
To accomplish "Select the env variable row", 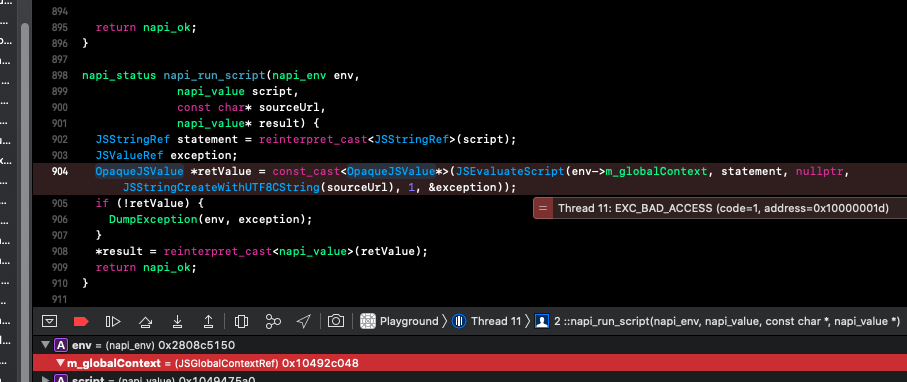I will pos(470,346).
